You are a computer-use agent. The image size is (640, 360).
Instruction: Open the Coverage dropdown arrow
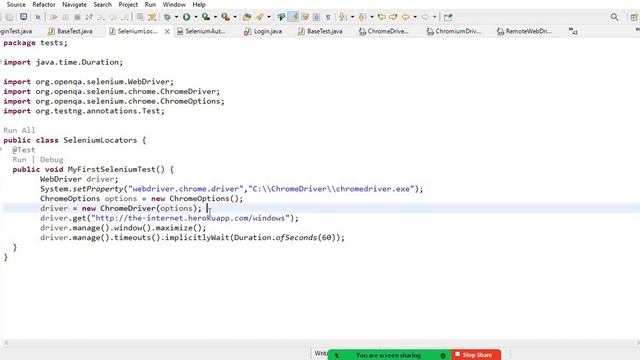tap(216, 17)
